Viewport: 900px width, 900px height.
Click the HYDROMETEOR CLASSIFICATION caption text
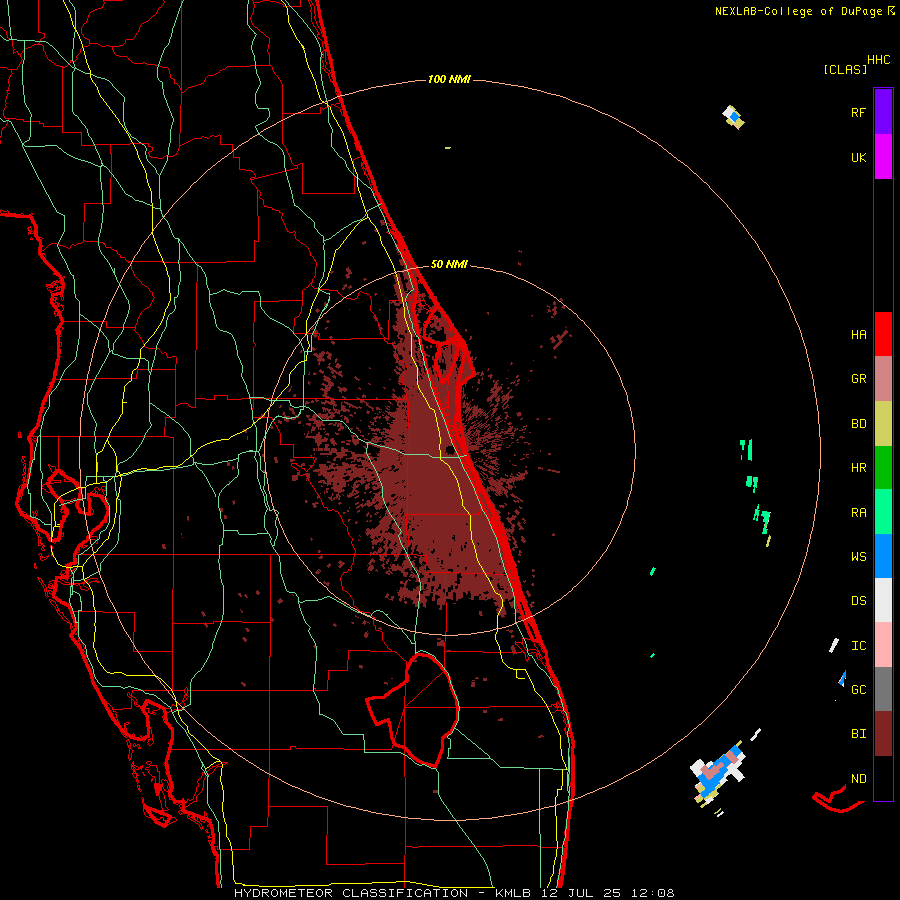tap(351, 893)
